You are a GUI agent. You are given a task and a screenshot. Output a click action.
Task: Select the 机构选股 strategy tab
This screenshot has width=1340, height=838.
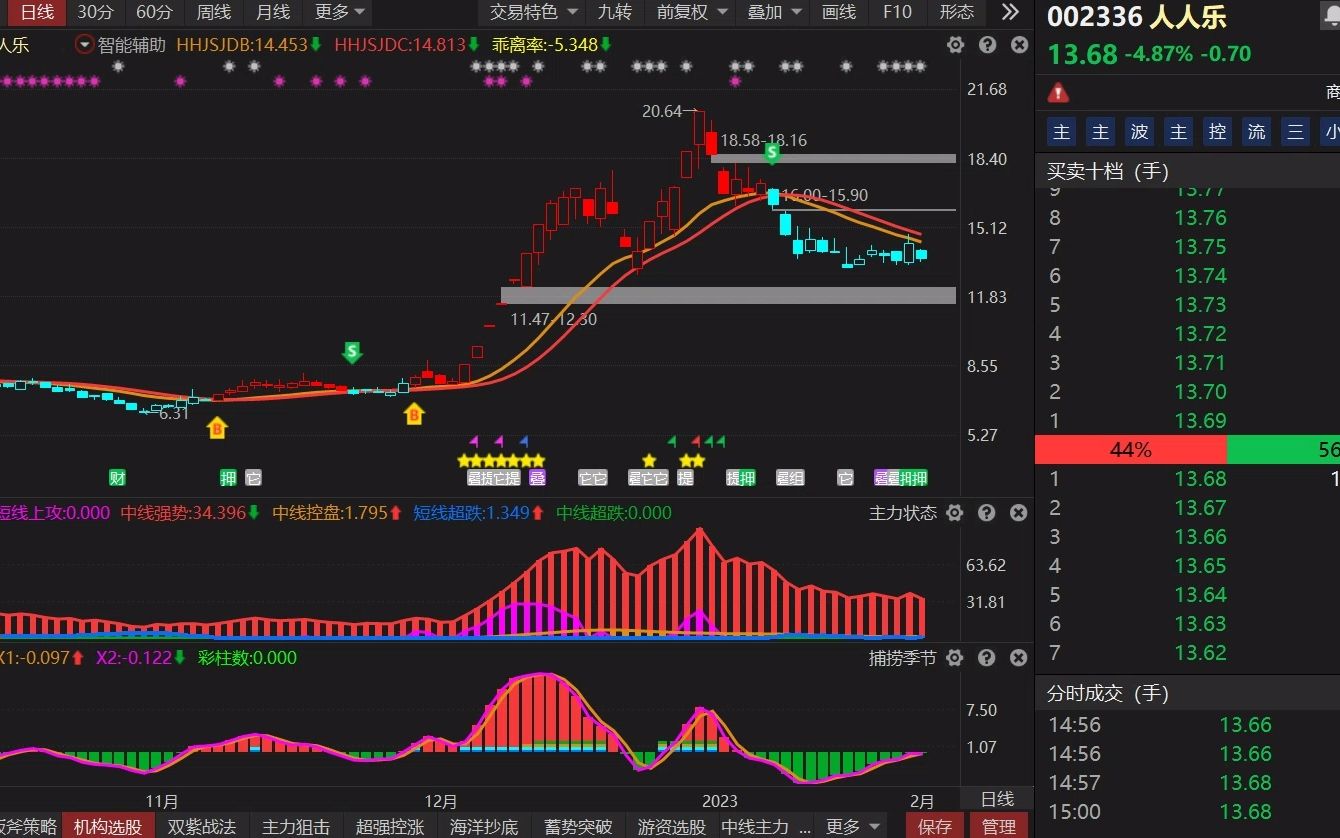[x=108, y=826]
